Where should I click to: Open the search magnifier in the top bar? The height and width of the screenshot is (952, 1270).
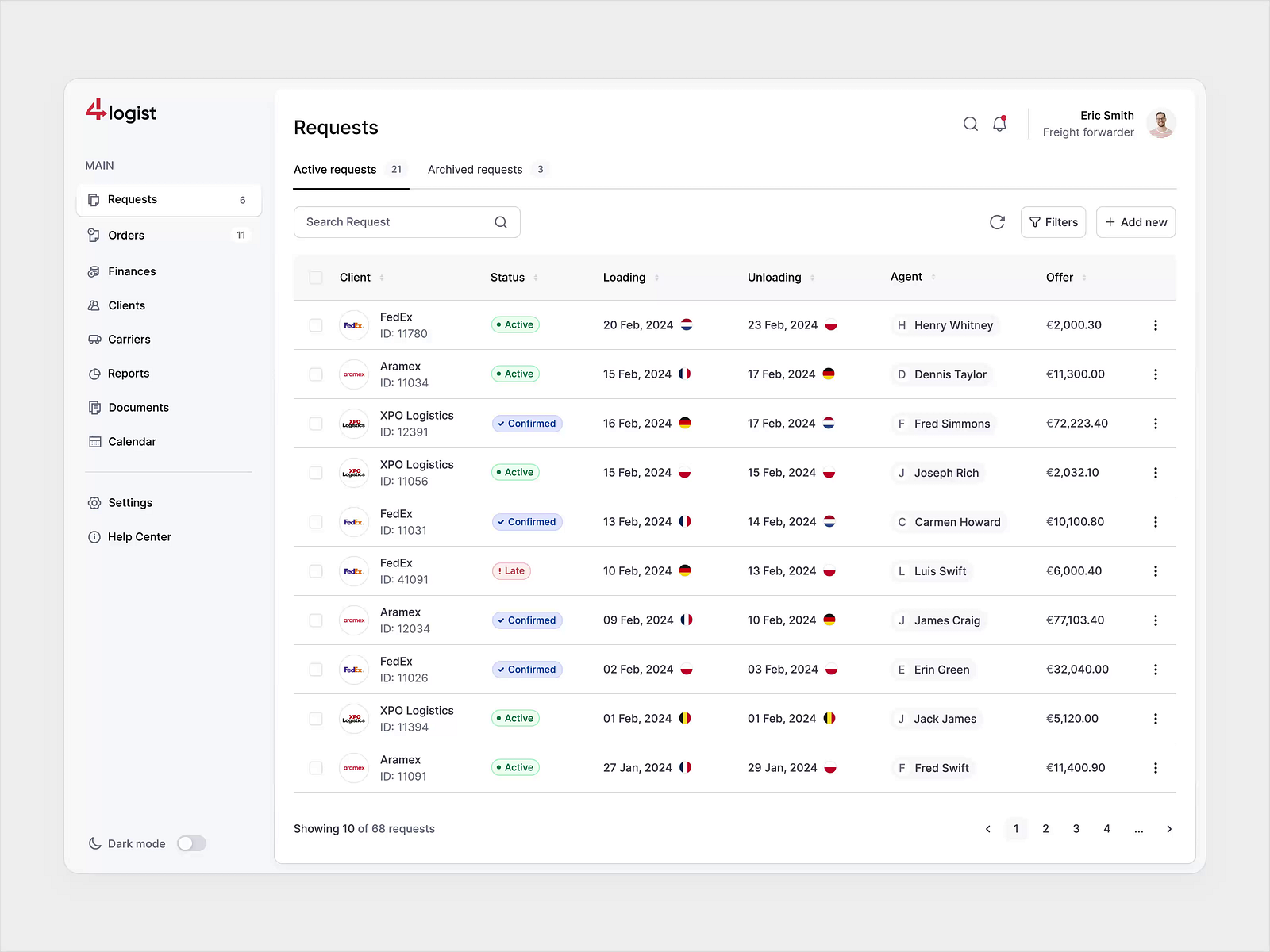[970, 124]
